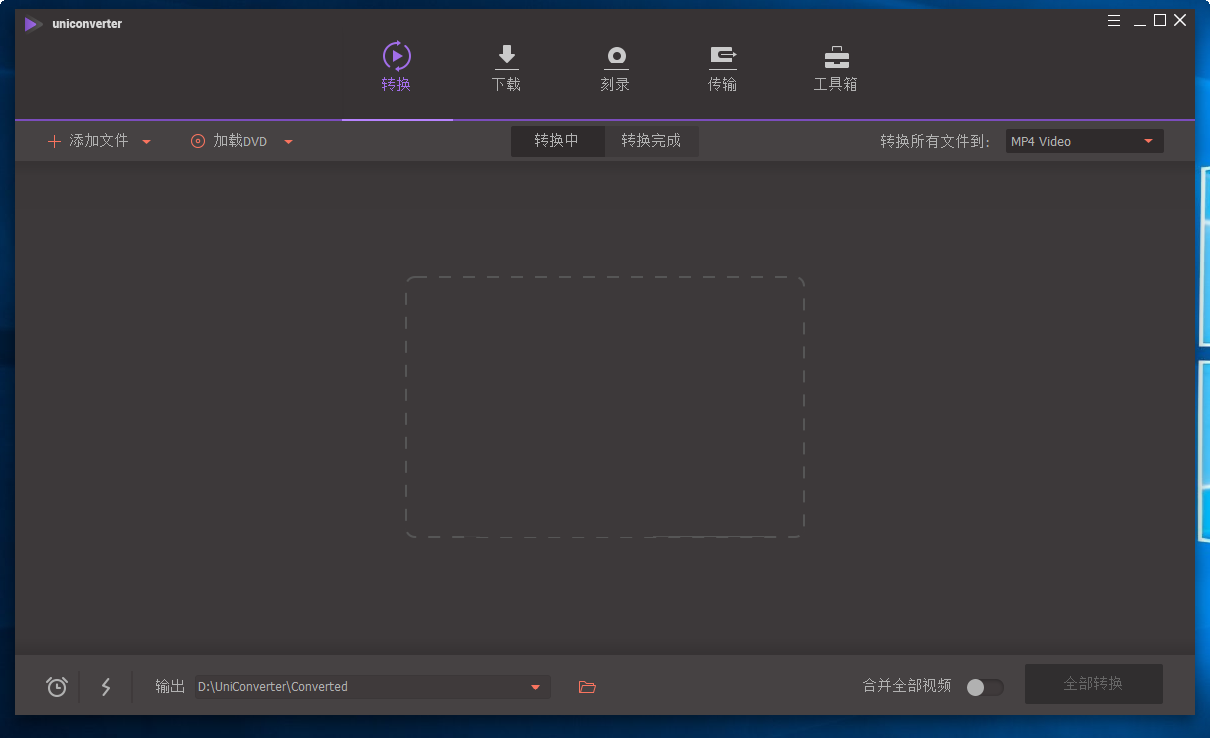Open the Toolbox (工具箱) section
This screenshot has height=738, width=1210.
(x=835, y=57)
